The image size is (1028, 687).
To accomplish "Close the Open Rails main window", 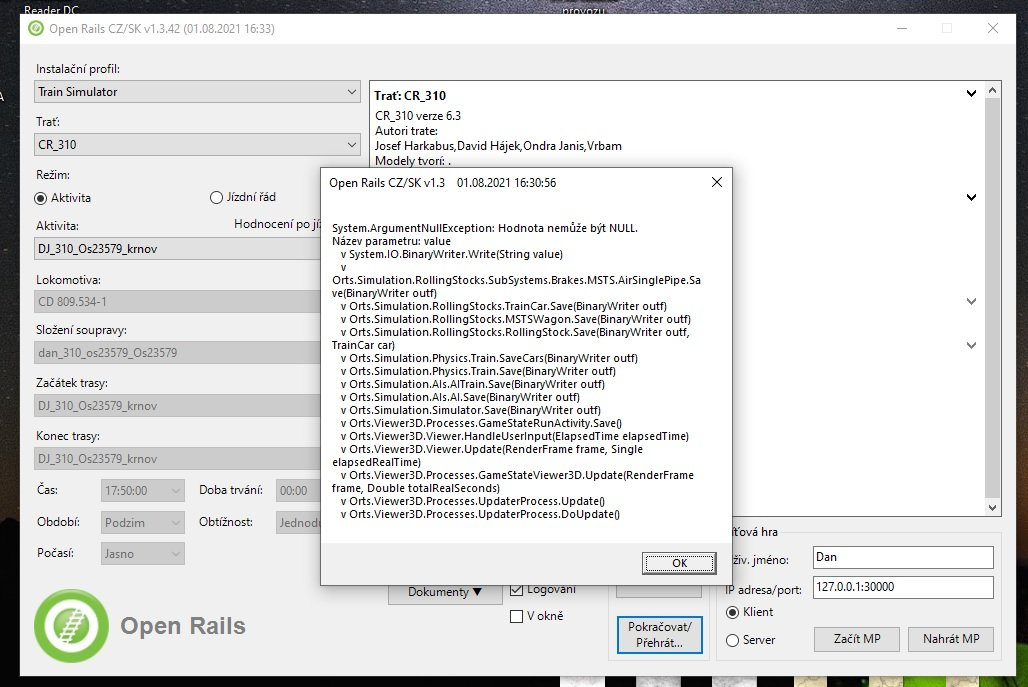I will [x=993, y=28].
